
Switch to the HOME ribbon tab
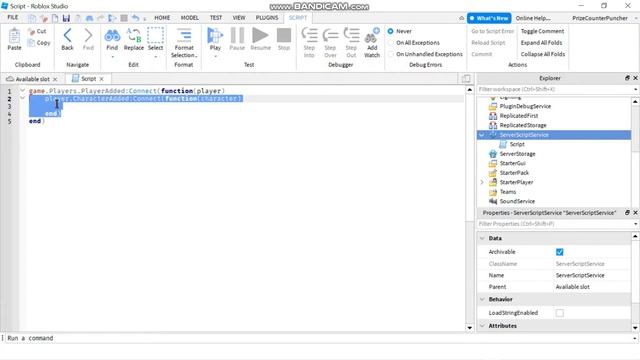tap(162, 18)
